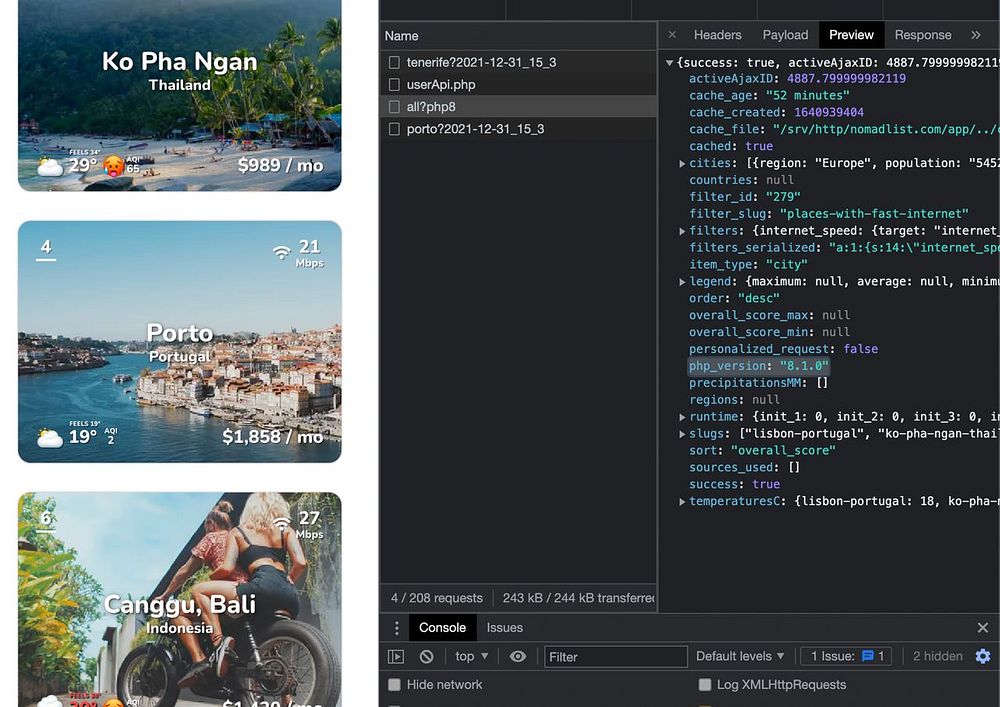Expand the cities array node

point(683,163)
